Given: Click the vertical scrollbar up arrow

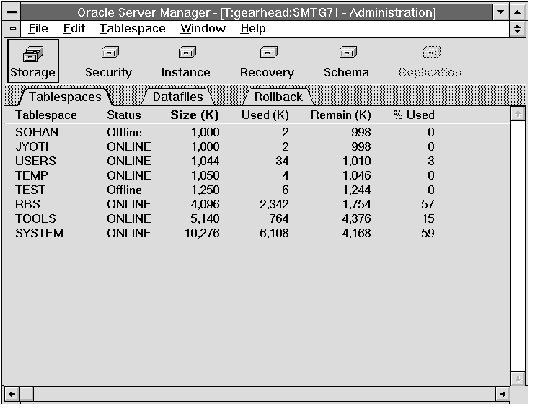Looking at the screenshot, I should [x=518, y=114].
